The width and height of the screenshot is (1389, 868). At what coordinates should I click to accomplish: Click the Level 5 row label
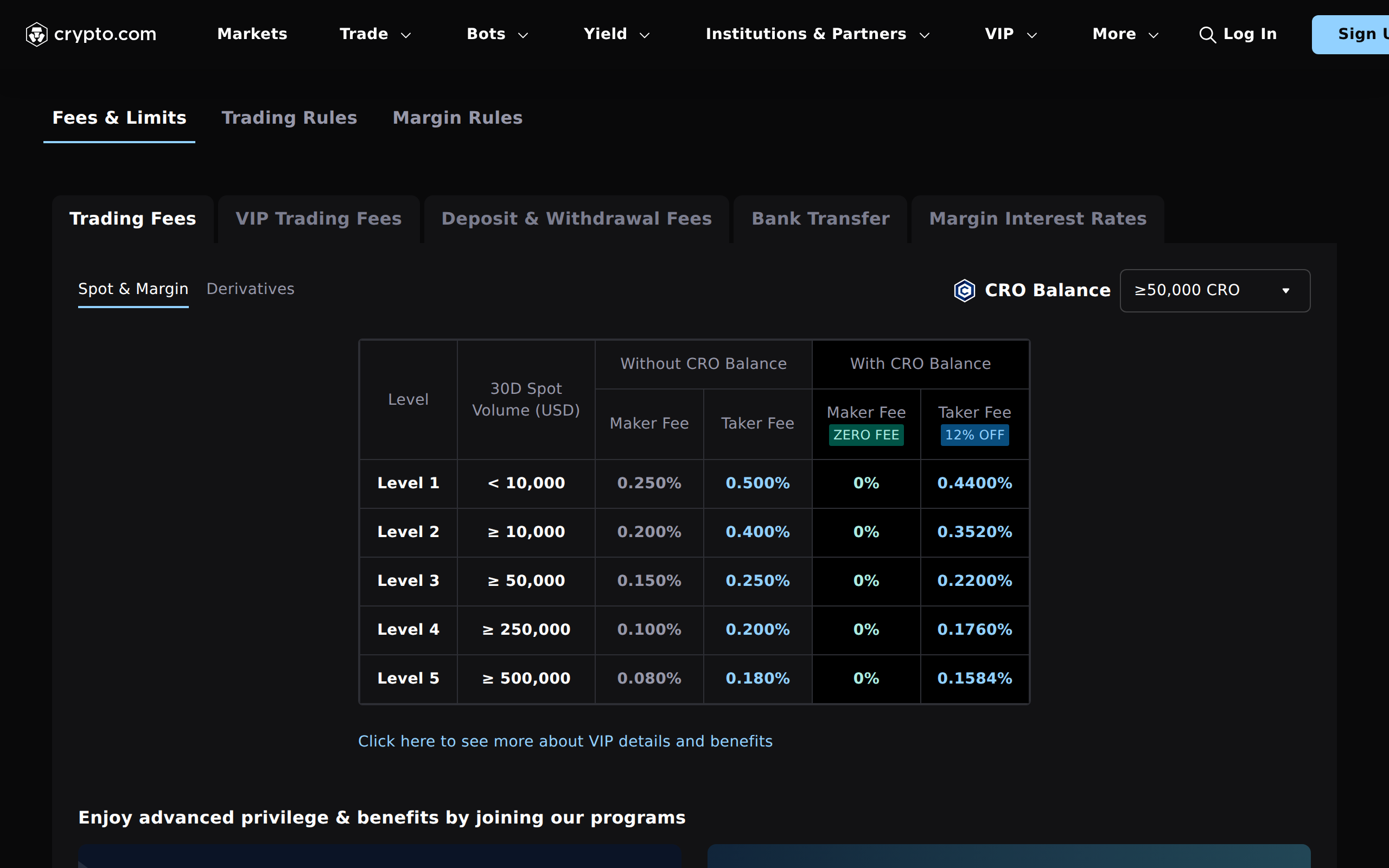[408, 679]
